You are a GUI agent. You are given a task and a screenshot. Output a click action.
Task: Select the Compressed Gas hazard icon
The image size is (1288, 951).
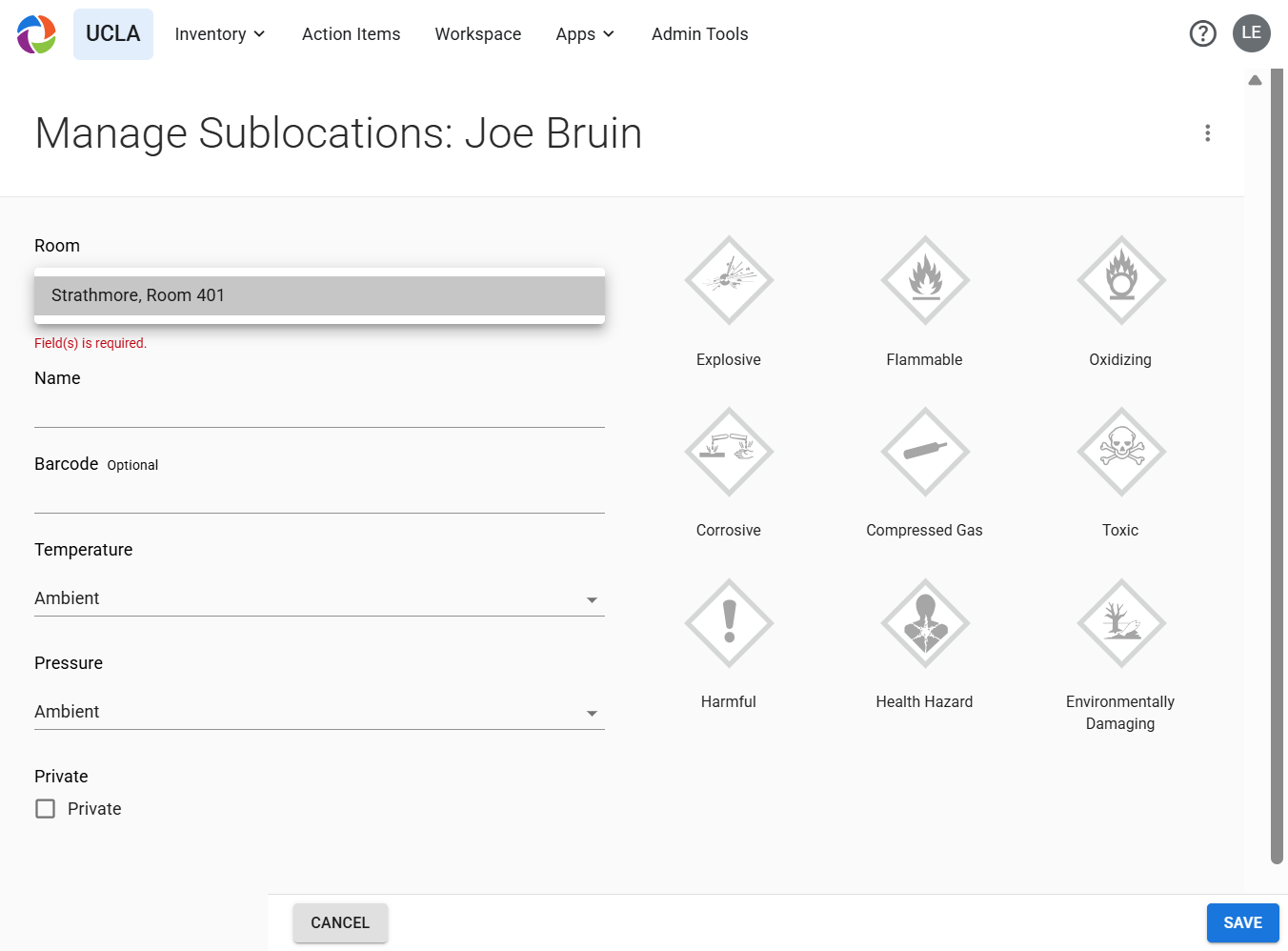pos(925,452)
